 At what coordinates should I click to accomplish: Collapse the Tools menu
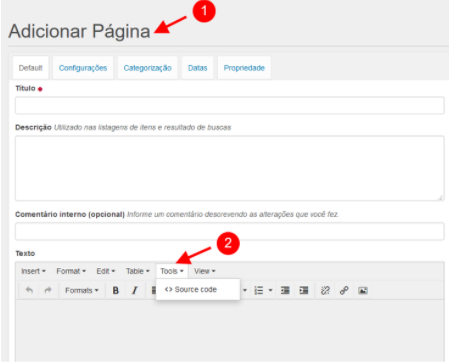[172, 271]
